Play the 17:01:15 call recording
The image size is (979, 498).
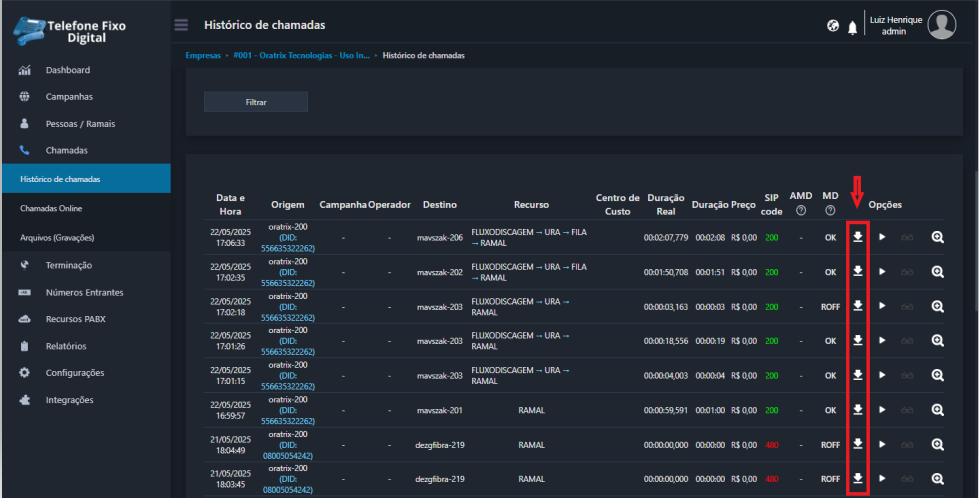pos(882,375)
